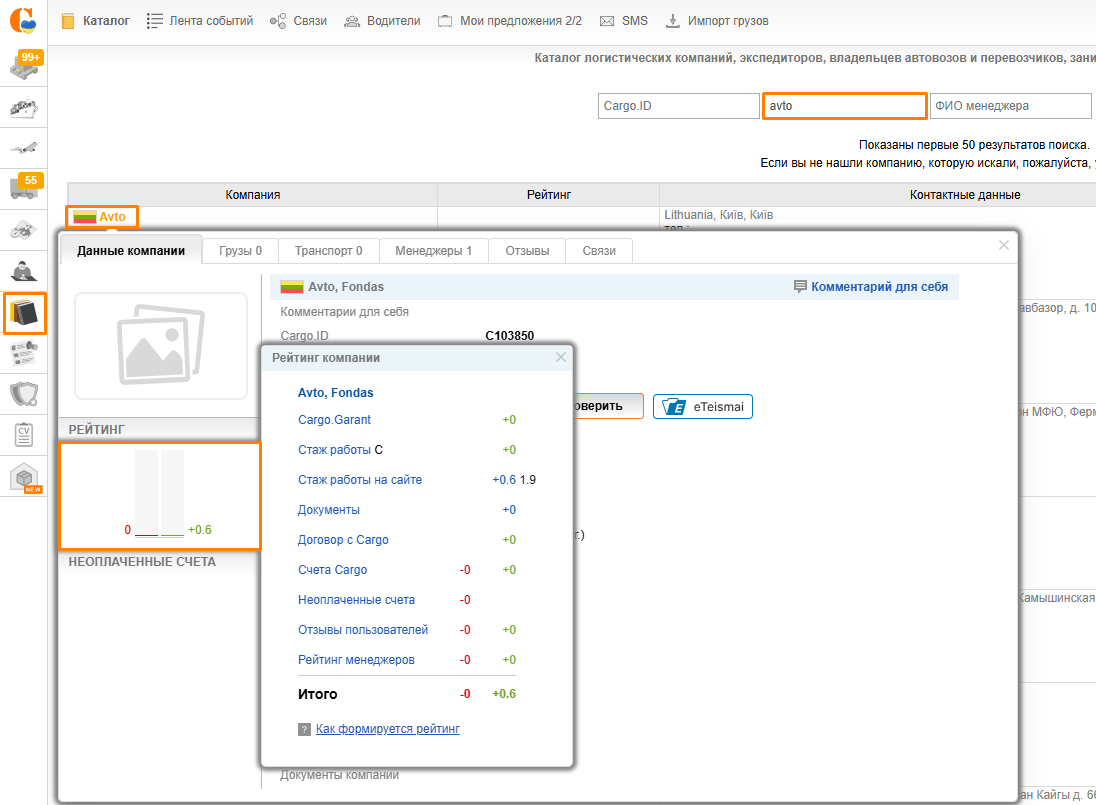Close the company details panel
1096x805 pixels.
[1004, 245]
